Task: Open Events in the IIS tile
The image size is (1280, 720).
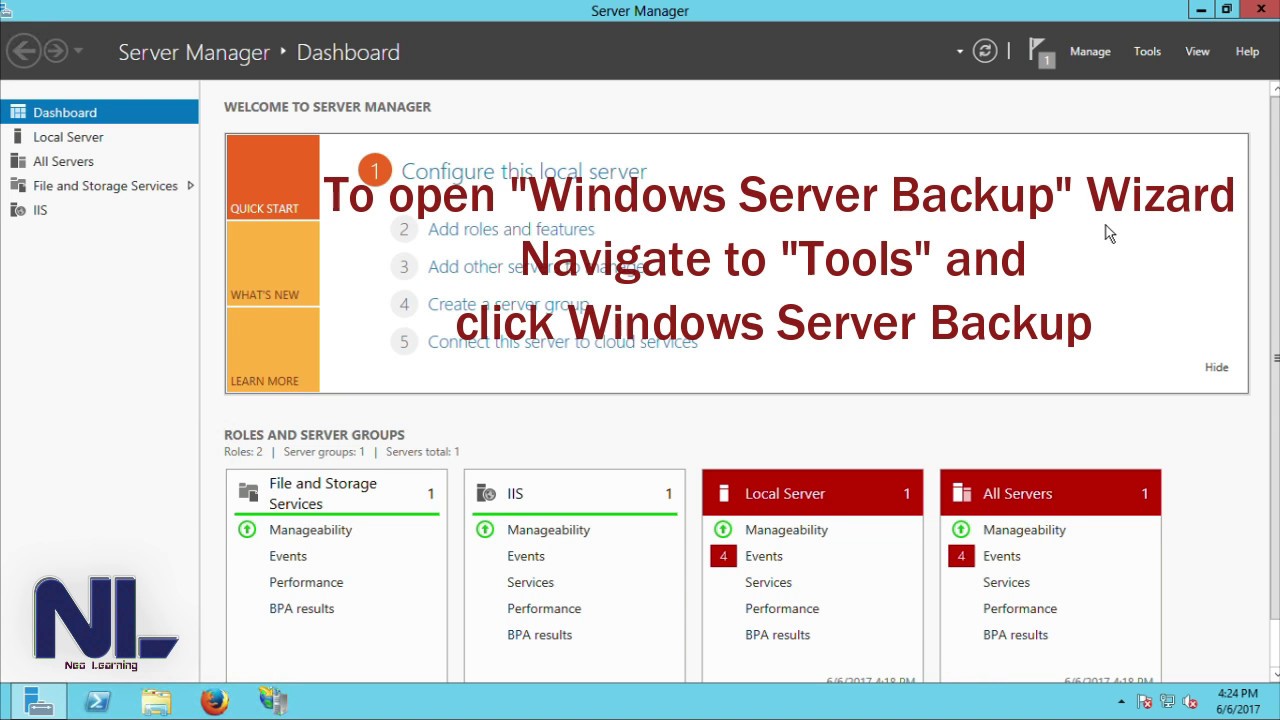Action: pos(526,556)
